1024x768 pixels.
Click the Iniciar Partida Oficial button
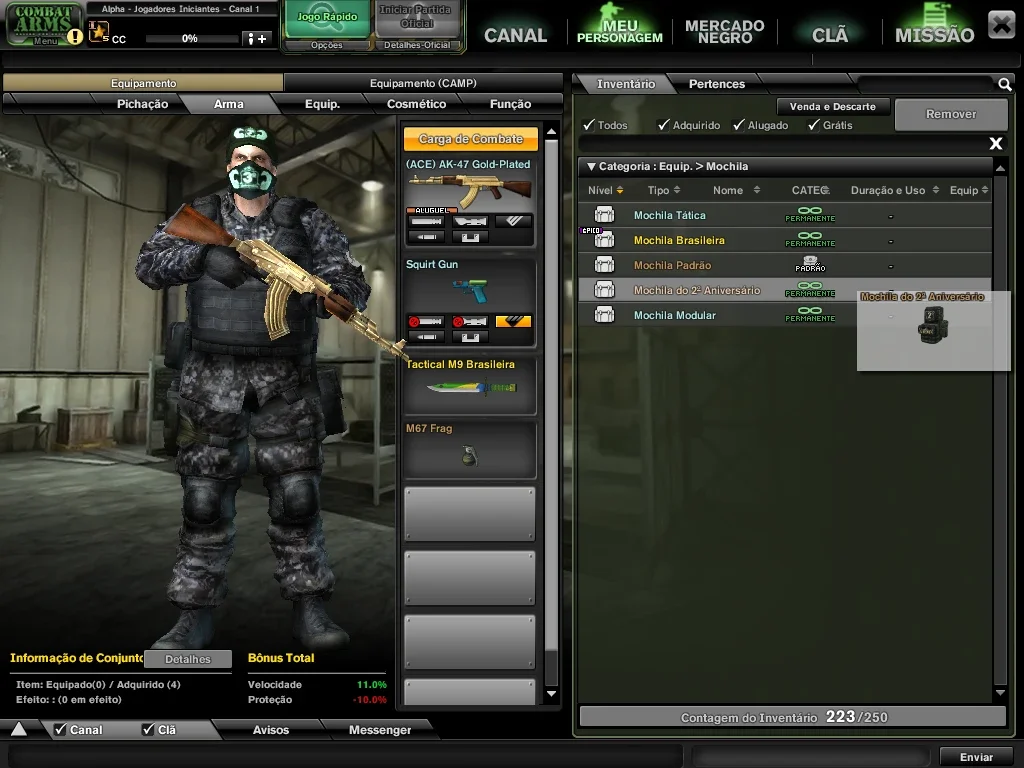click(x=415, y=18)
